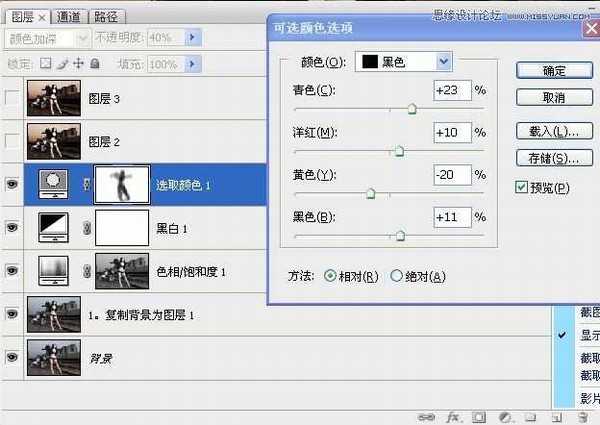Toggle the 预览(P) checkbox

point(522,187)
